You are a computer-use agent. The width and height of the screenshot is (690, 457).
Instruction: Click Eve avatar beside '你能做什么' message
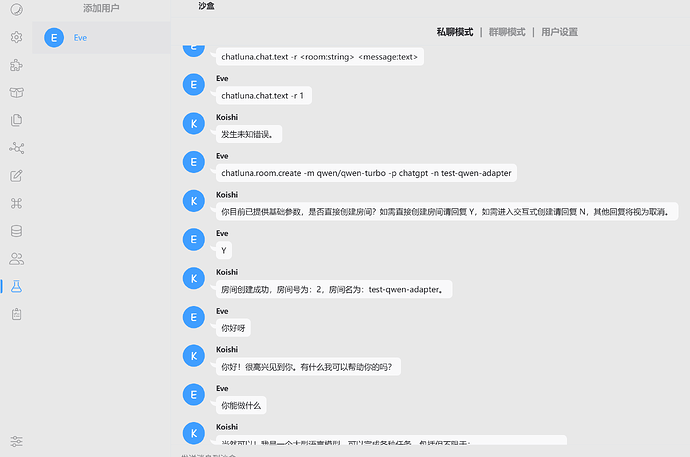194,395
